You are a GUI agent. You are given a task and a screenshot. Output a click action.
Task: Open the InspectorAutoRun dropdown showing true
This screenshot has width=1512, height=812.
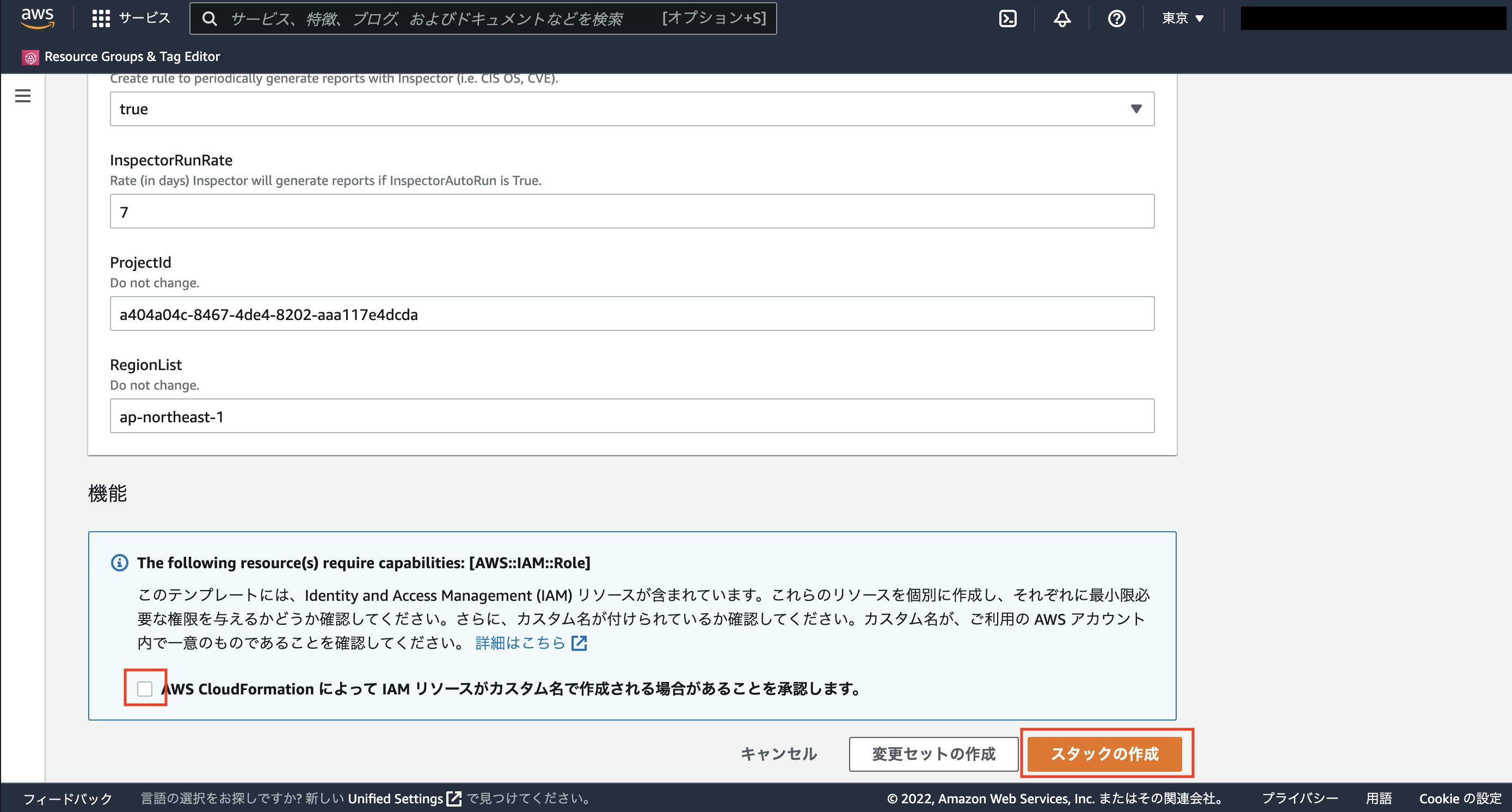click(1136, 108)
